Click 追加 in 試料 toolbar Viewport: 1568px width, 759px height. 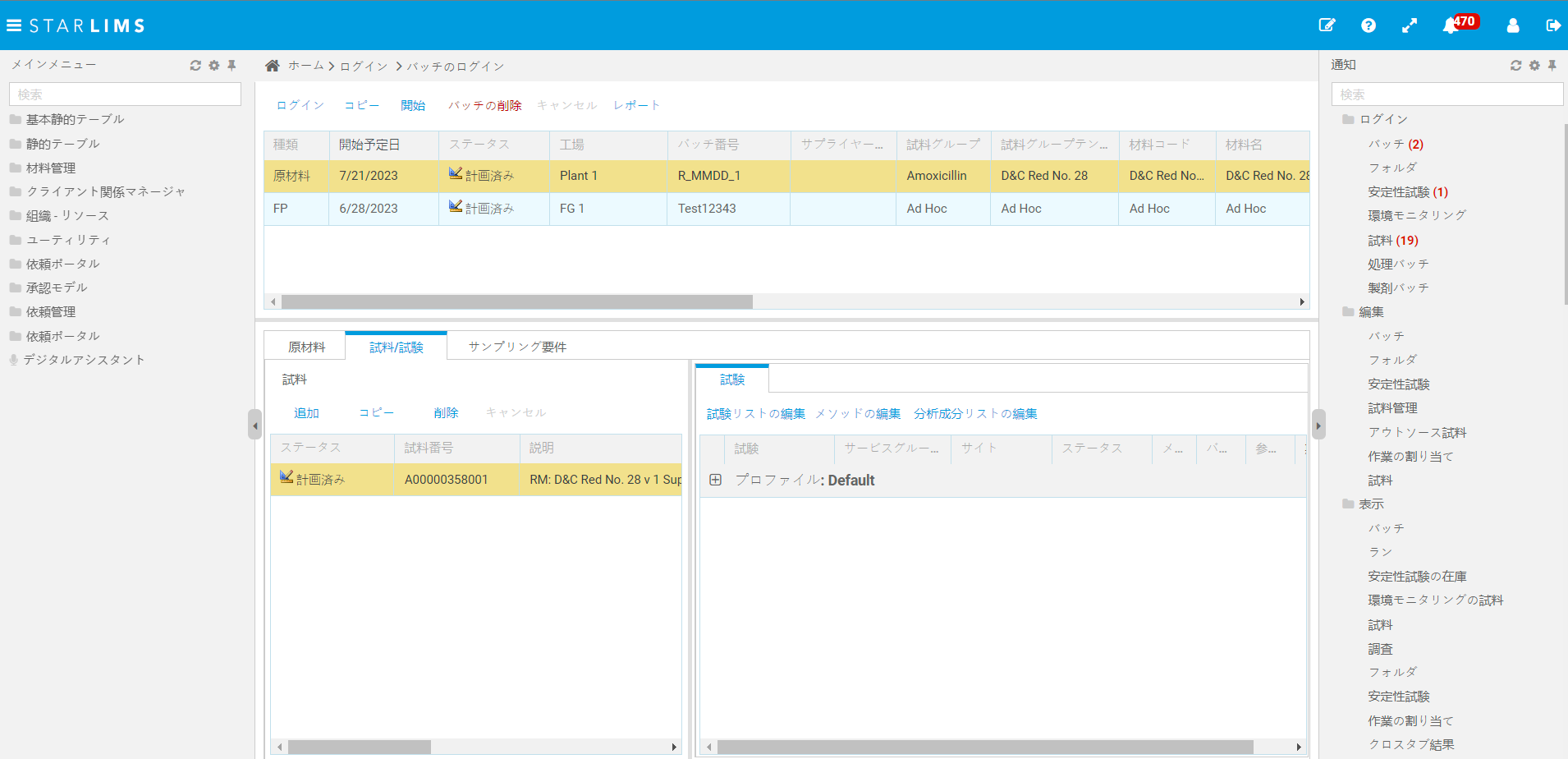(x=306, y=412)
